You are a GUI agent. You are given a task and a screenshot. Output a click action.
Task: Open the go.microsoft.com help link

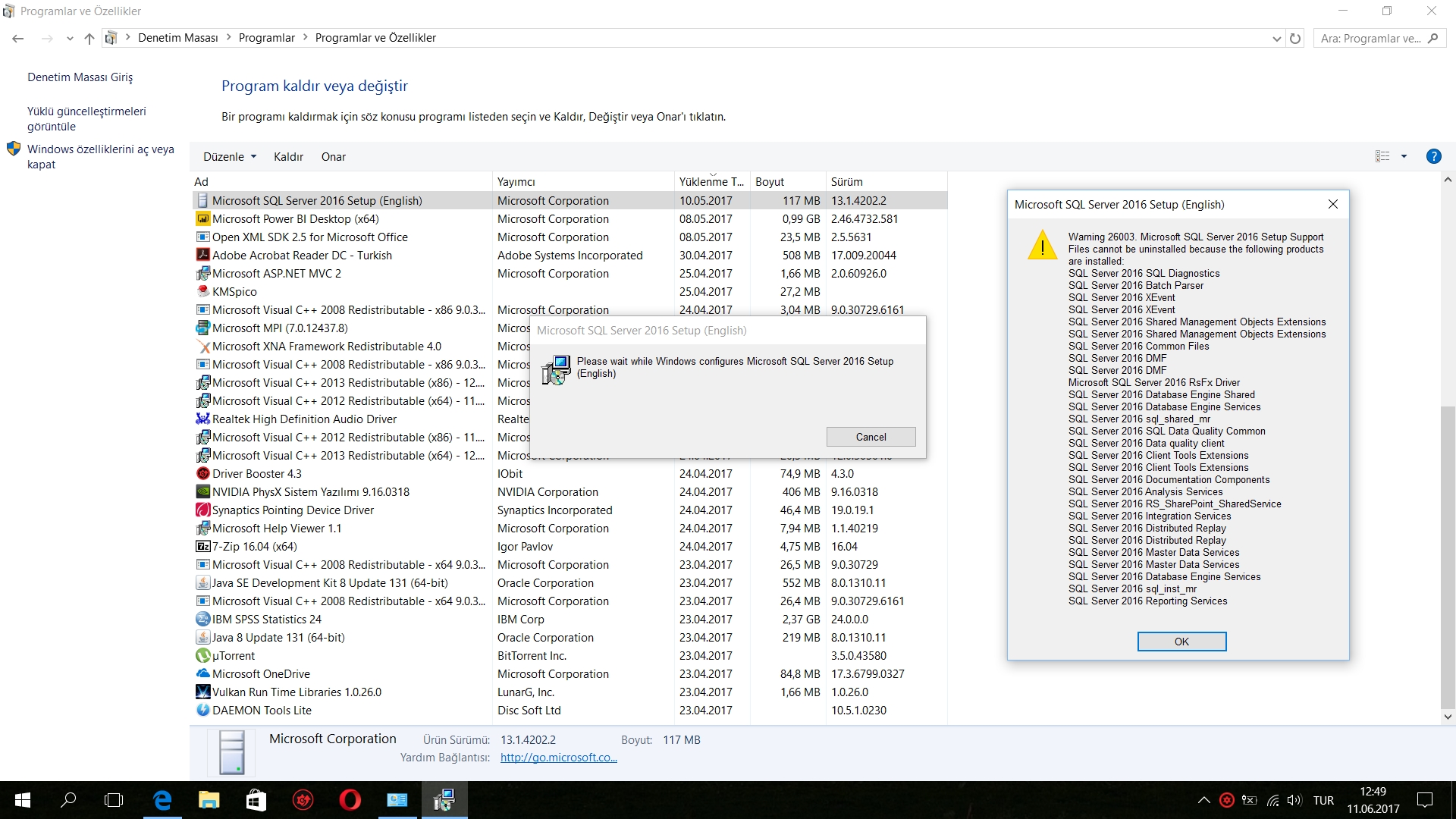coord(558,758)
